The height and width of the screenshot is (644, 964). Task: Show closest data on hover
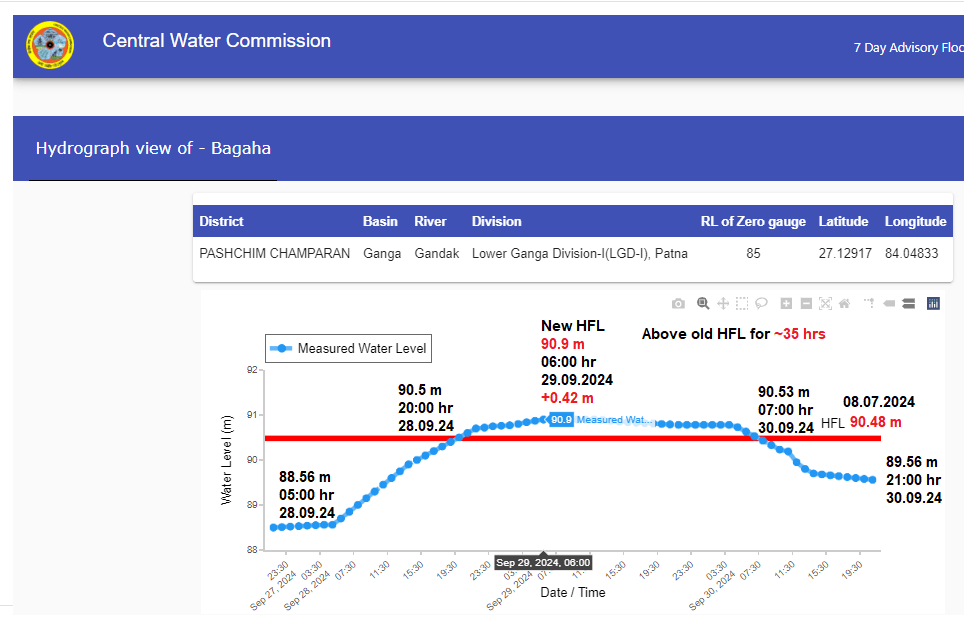pyautogui.click(x=888, y=303)
